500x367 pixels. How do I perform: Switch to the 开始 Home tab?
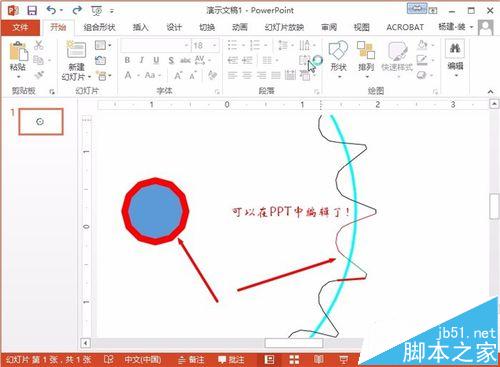pos(58,27)
